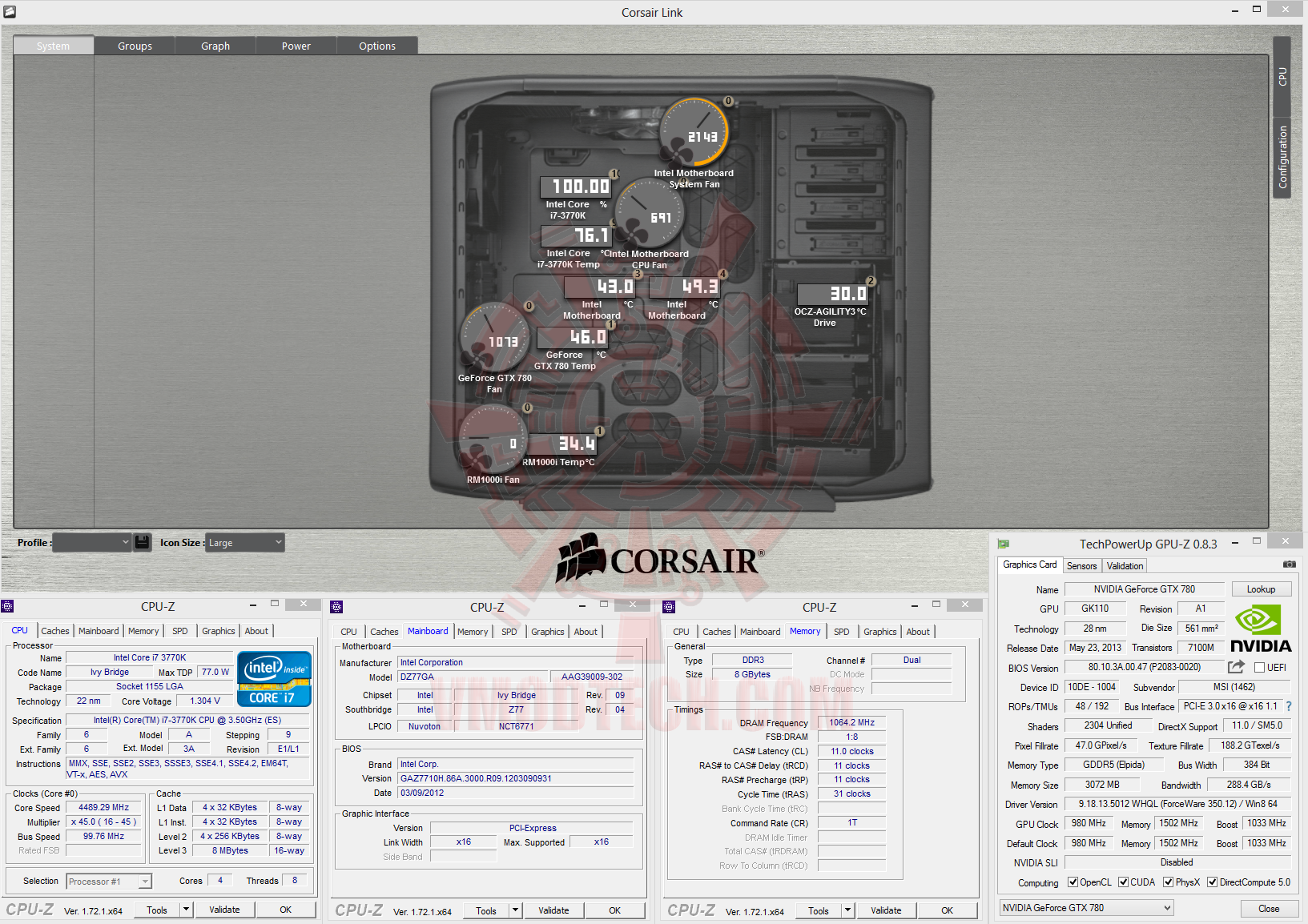Toggle the CUDA checkbox
The height and width of the screenshot is (924, 1308).
point(1124,882)
